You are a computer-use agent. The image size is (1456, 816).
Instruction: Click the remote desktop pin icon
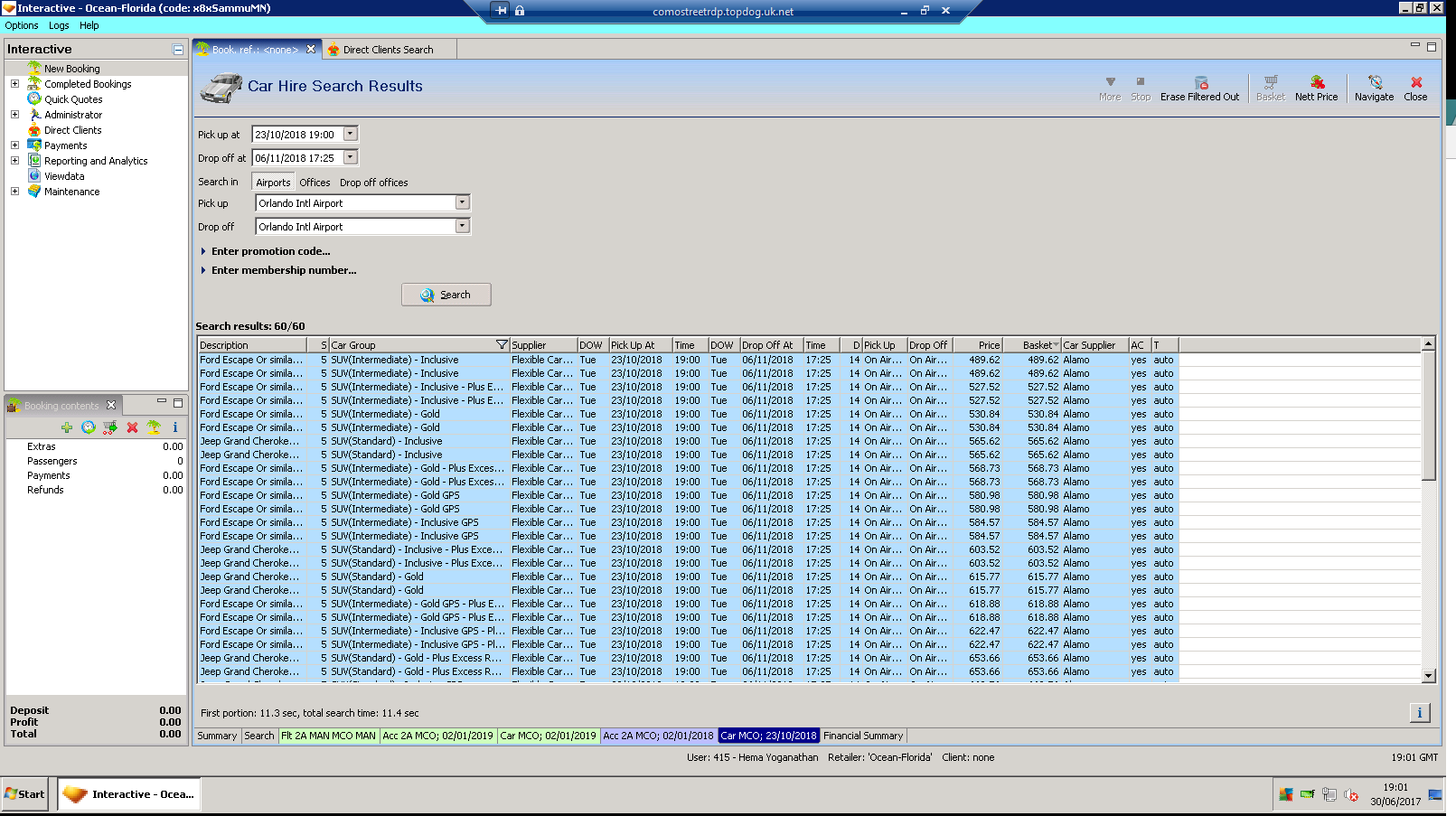(x=501, y=11)
